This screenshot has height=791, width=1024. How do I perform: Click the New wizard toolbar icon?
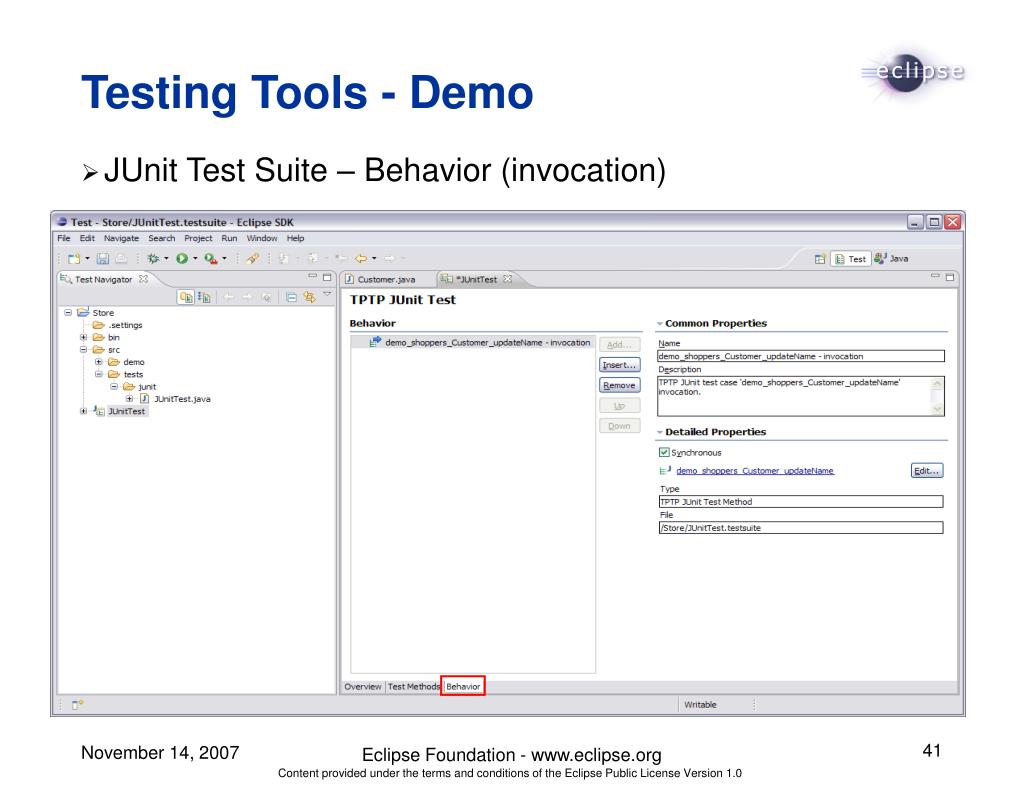[74, 259]
